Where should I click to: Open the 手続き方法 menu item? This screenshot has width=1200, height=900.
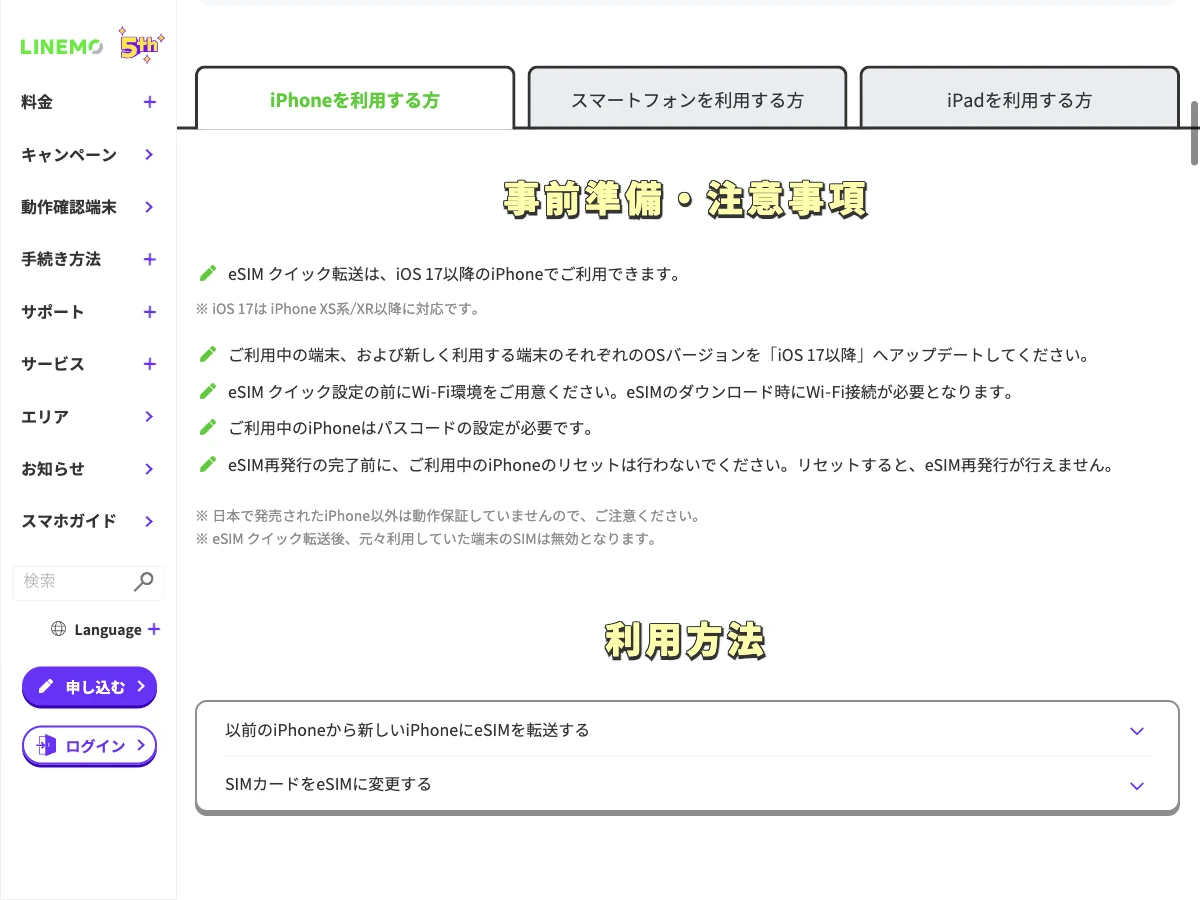(61, 259)
